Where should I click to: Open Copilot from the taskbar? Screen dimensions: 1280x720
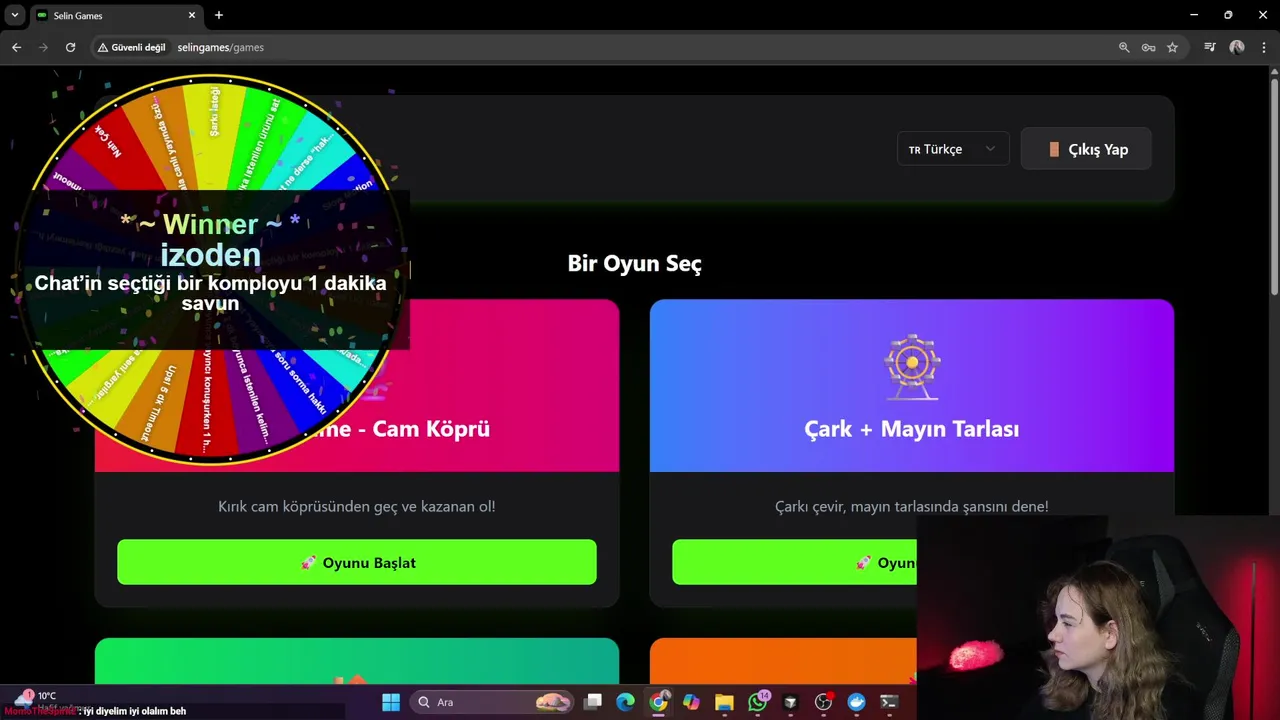pyautogui.click(x=691, y=702)
